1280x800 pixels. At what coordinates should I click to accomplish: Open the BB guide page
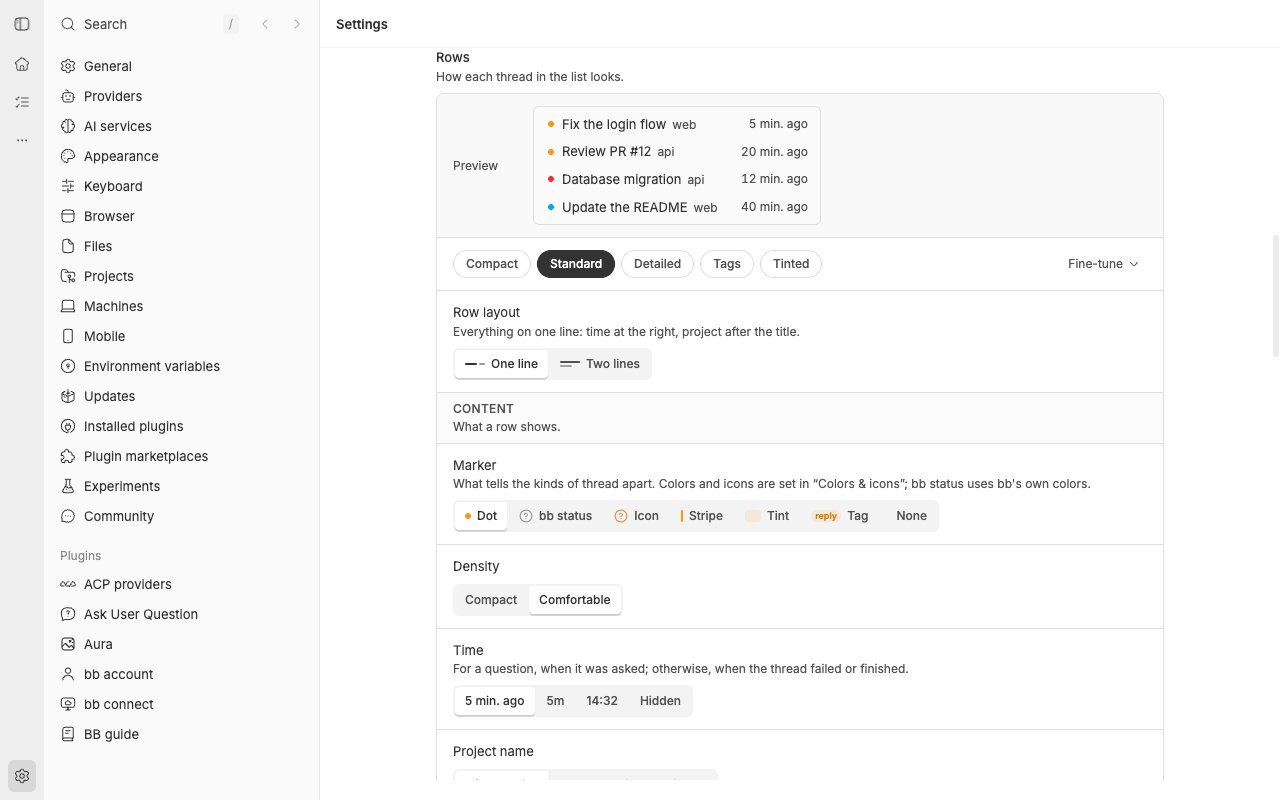[x=181, y=734]
